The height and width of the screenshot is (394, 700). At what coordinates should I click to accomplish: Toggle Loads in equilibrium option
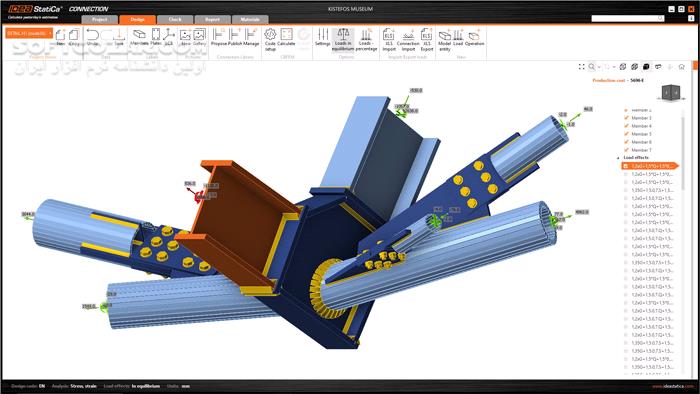point(343,39)
